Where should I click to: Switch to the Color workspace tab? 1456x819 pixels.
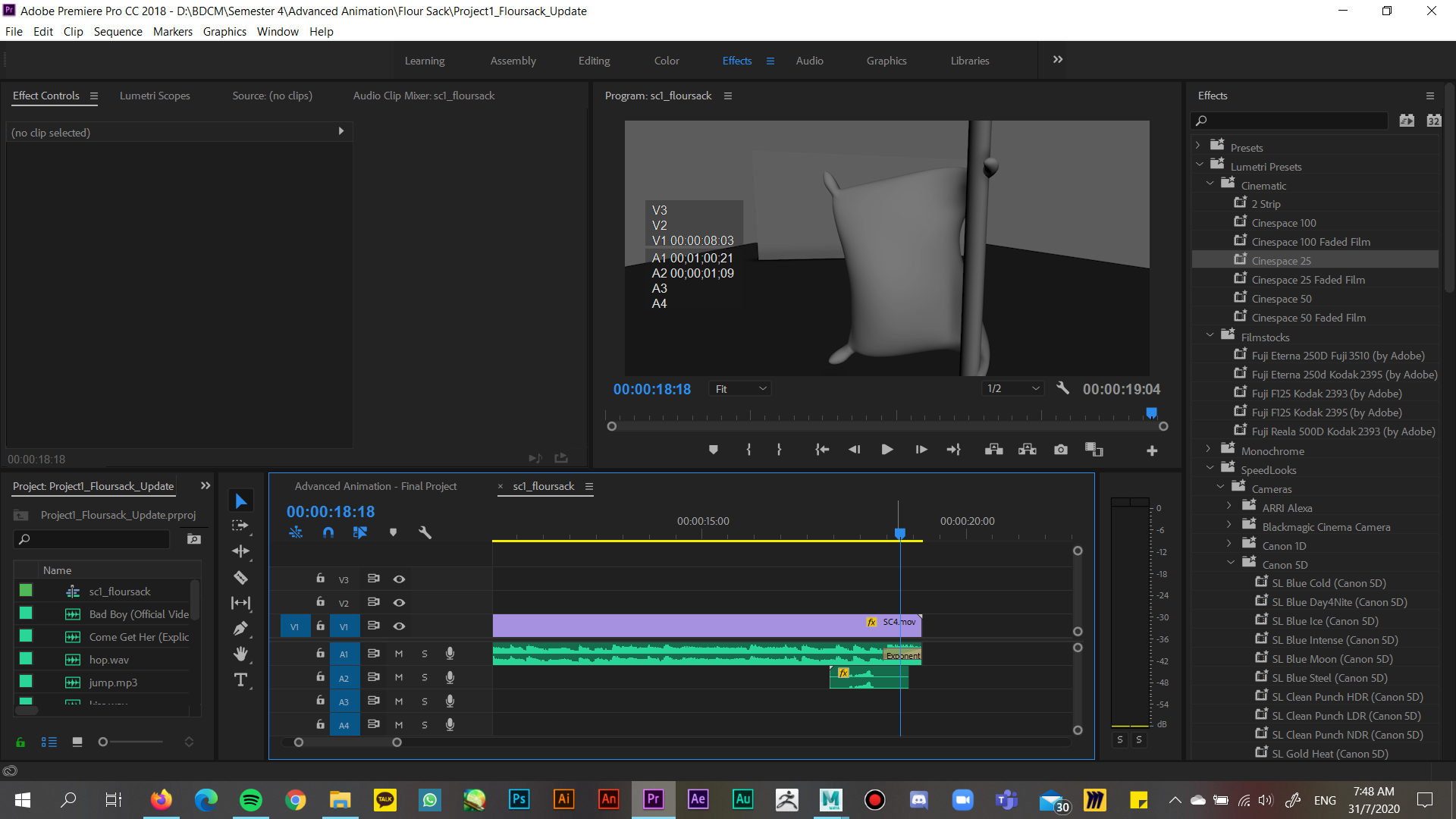tap(666, 61)
